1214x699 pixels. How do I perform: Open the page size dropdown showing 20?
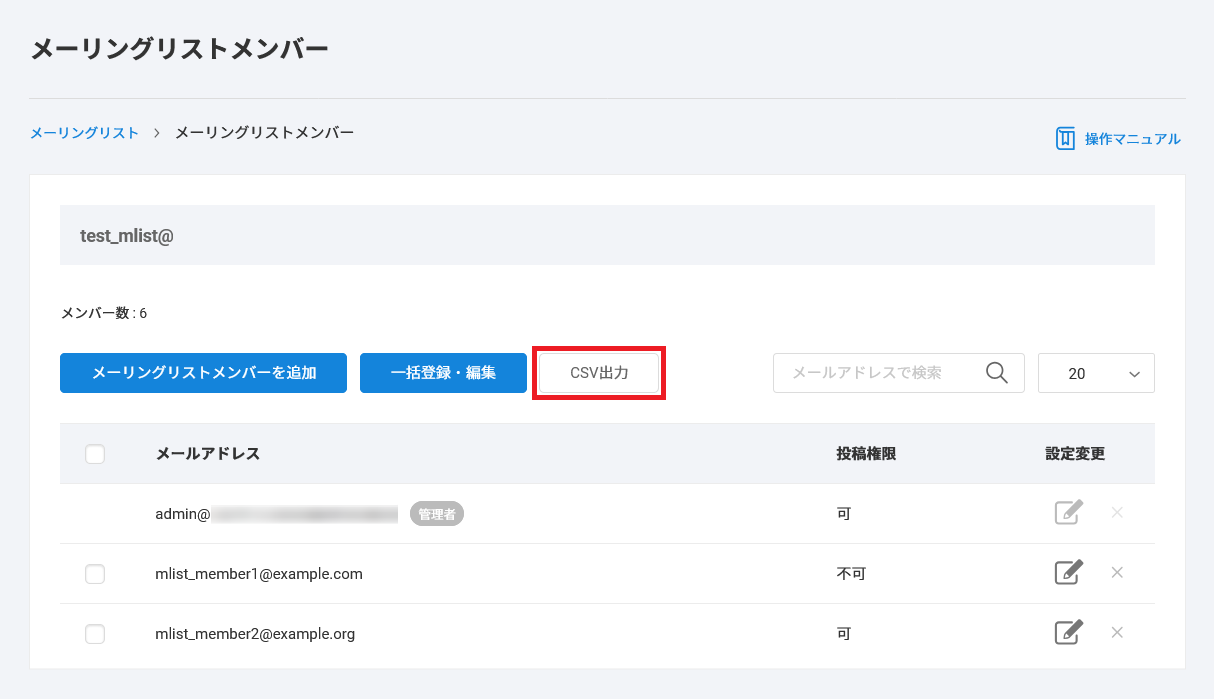pos(1096,373)
